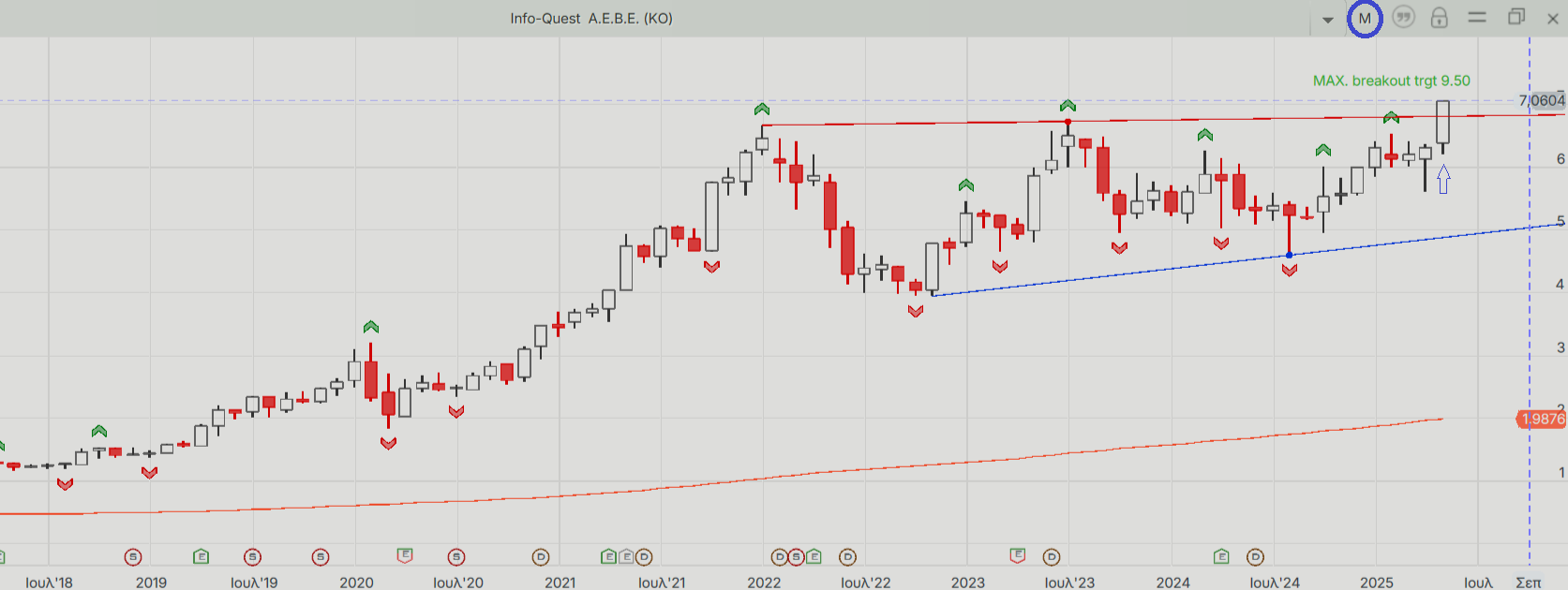
Task: Open the two-line chart menu icon
Action: [x=1477, y=17]
